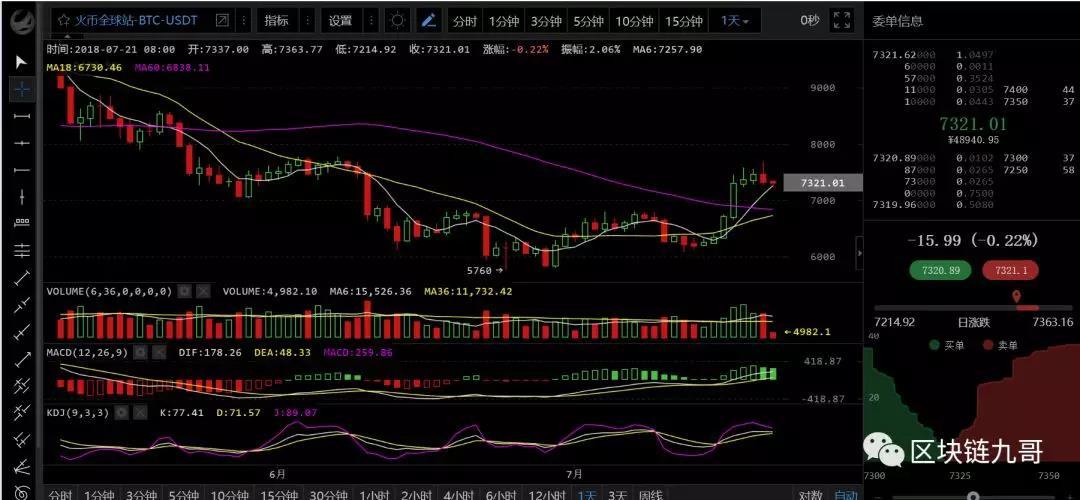Collapse order panel with side arrow
Viewport: 1080px width, 500px height.
point(860,253)
